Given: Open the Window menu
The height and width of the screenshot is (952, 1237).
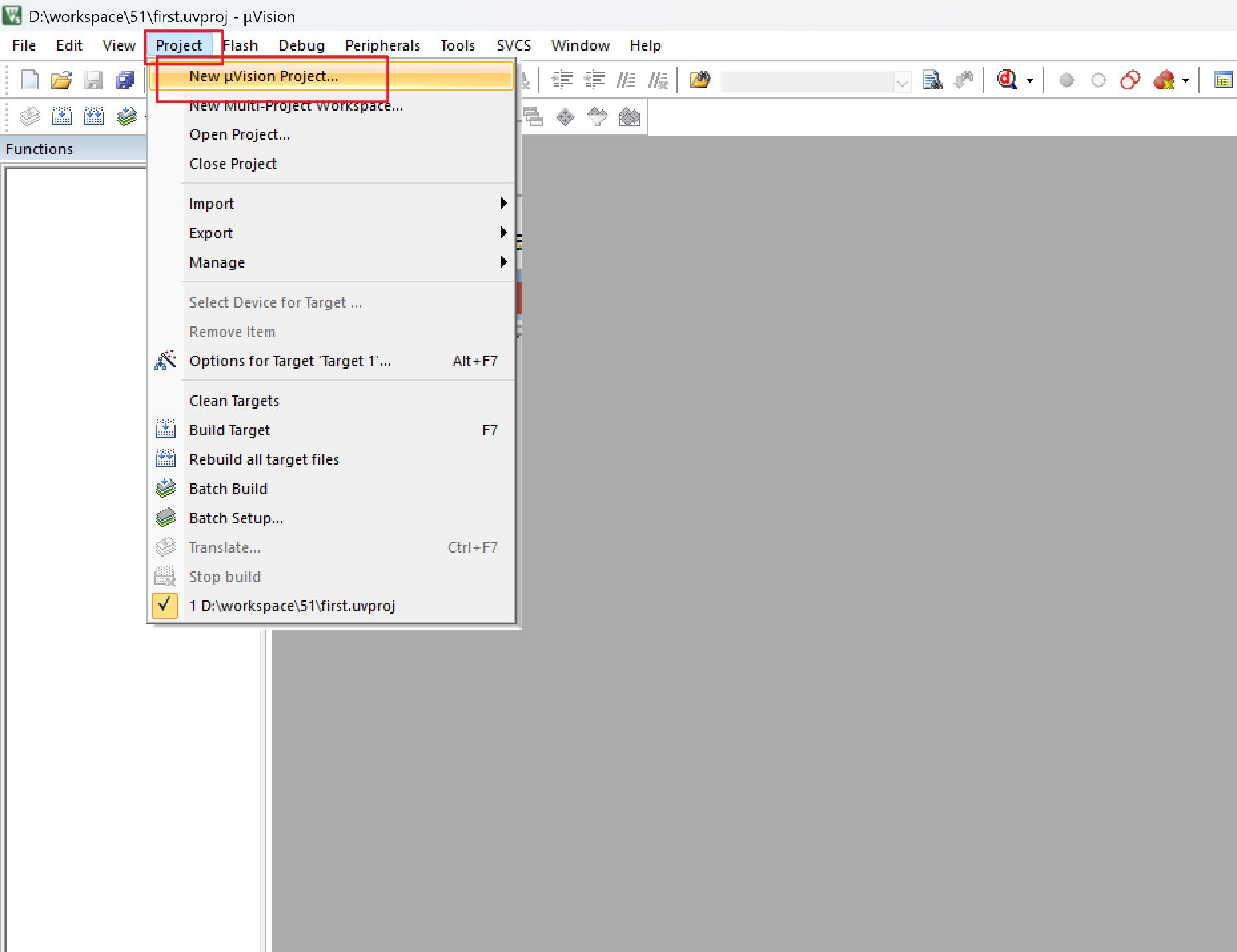Looking at the screenshot, I should [x=581, y=45].
